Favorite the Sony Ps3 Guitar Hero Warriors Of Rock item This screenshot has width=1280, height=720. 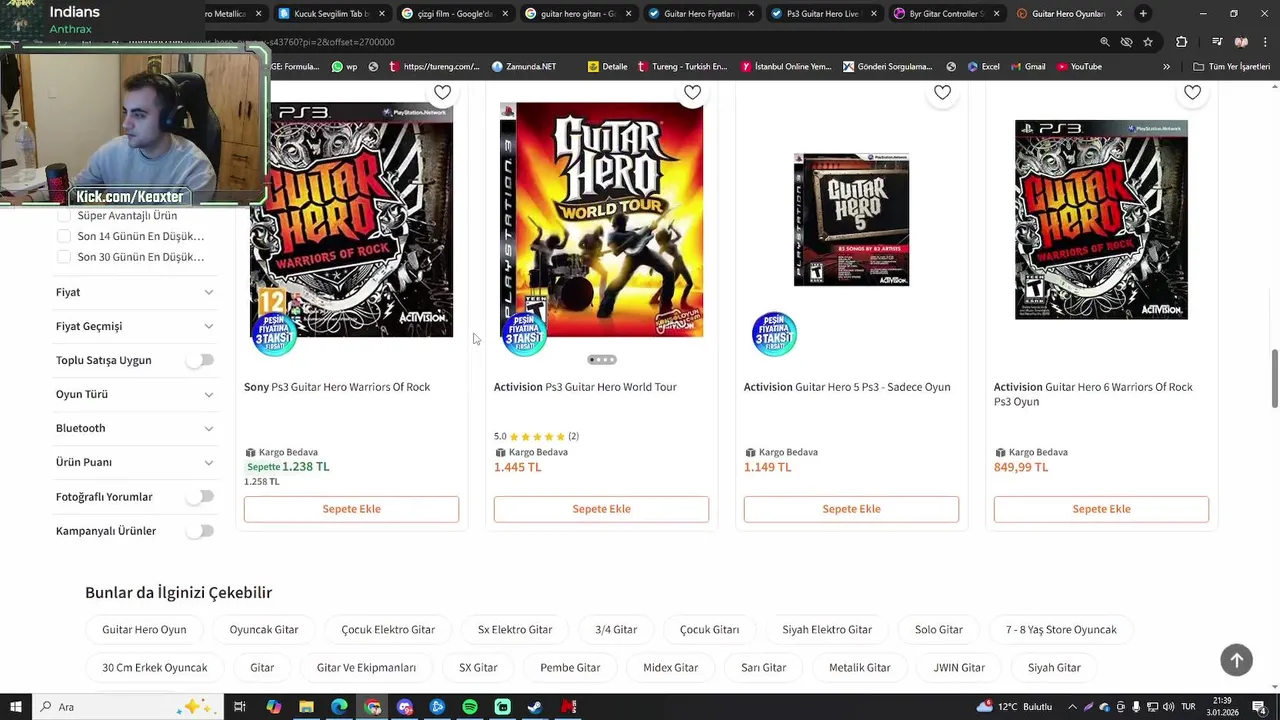point(442,92)
